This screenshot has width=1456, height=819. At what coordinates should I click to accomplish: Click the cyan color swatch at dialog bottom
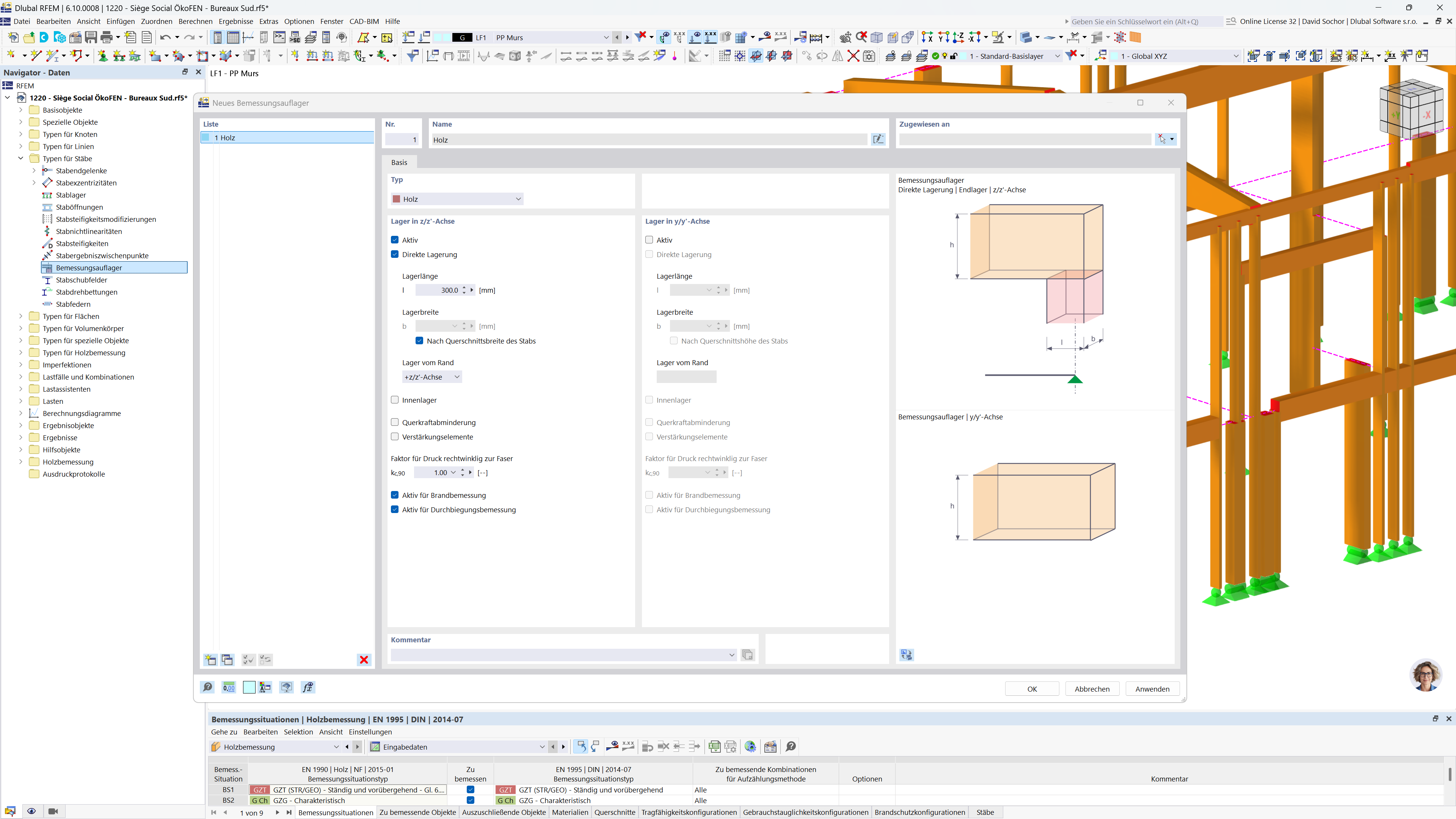(249, 687)
